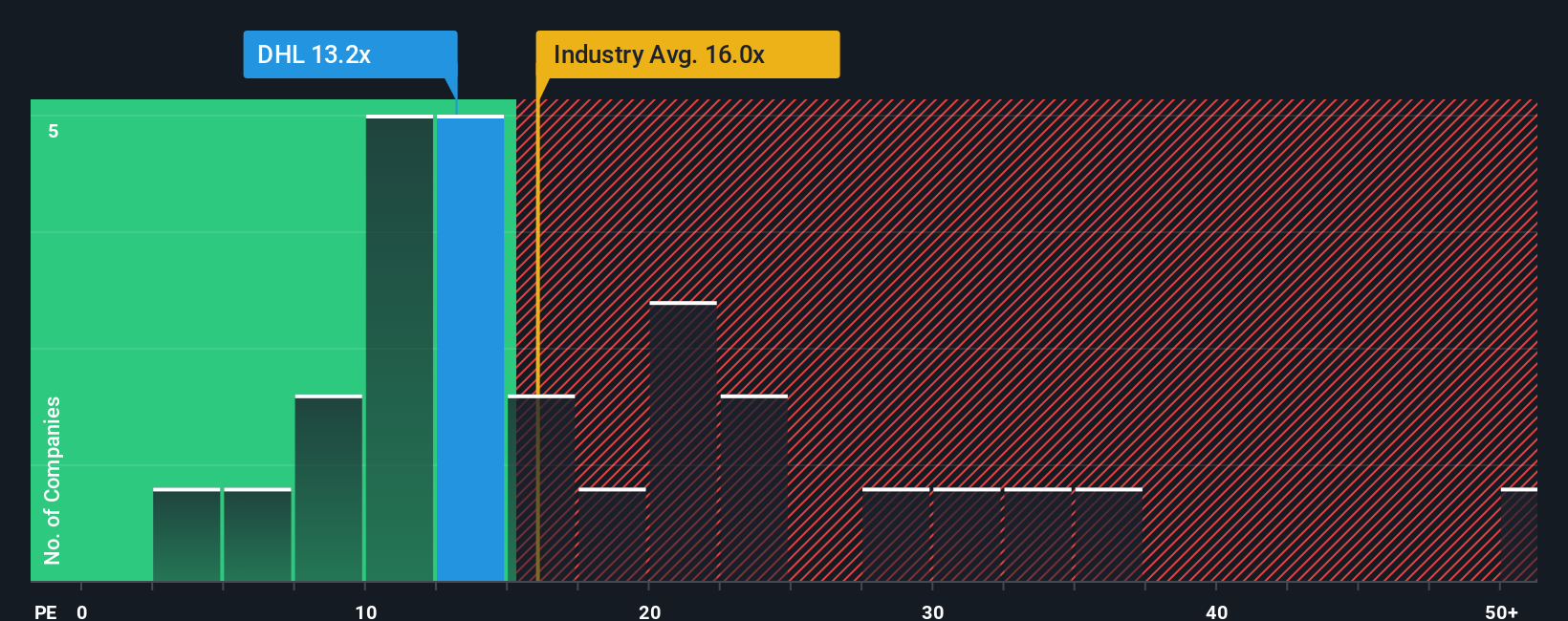Image resolution: width=1568 pixels, height=621 pixels.
Task: Select the green bar just left of PE 10
Action: (329, 488)
